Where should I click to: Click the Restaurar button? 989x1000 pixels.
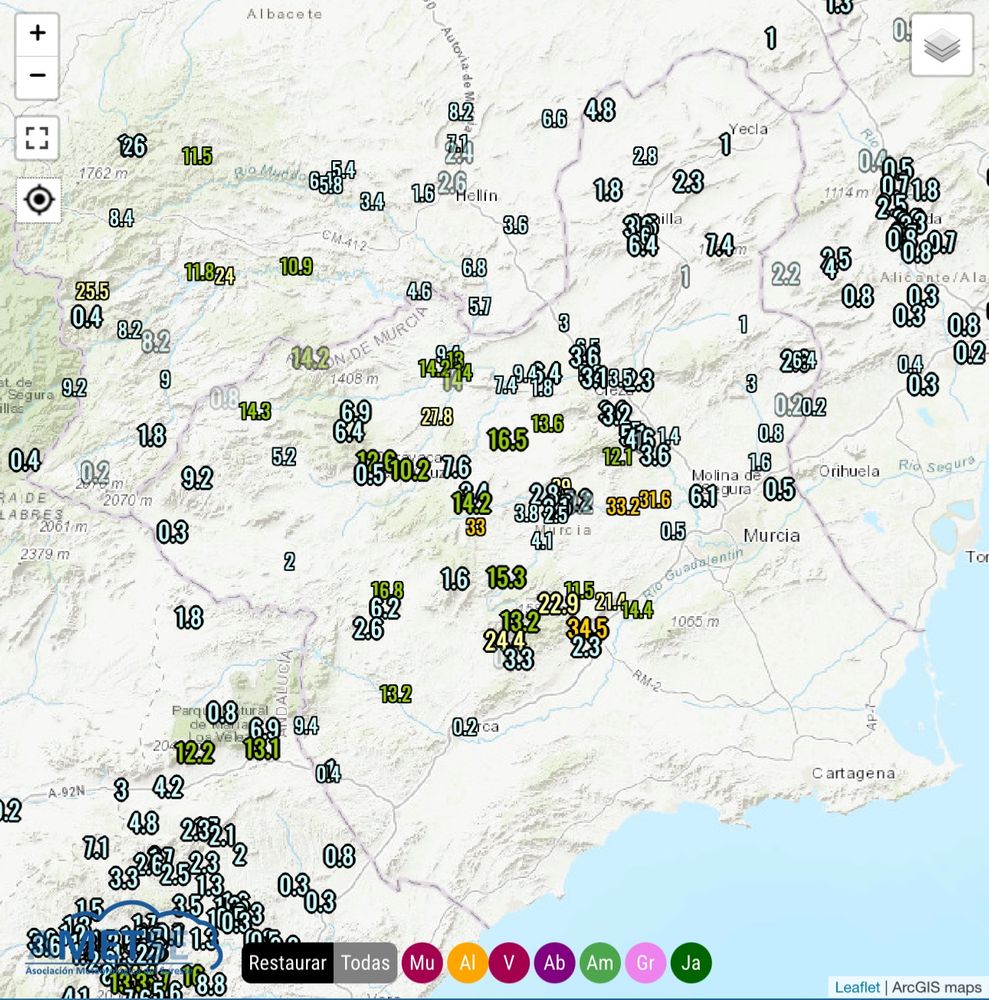coord(288,962)
